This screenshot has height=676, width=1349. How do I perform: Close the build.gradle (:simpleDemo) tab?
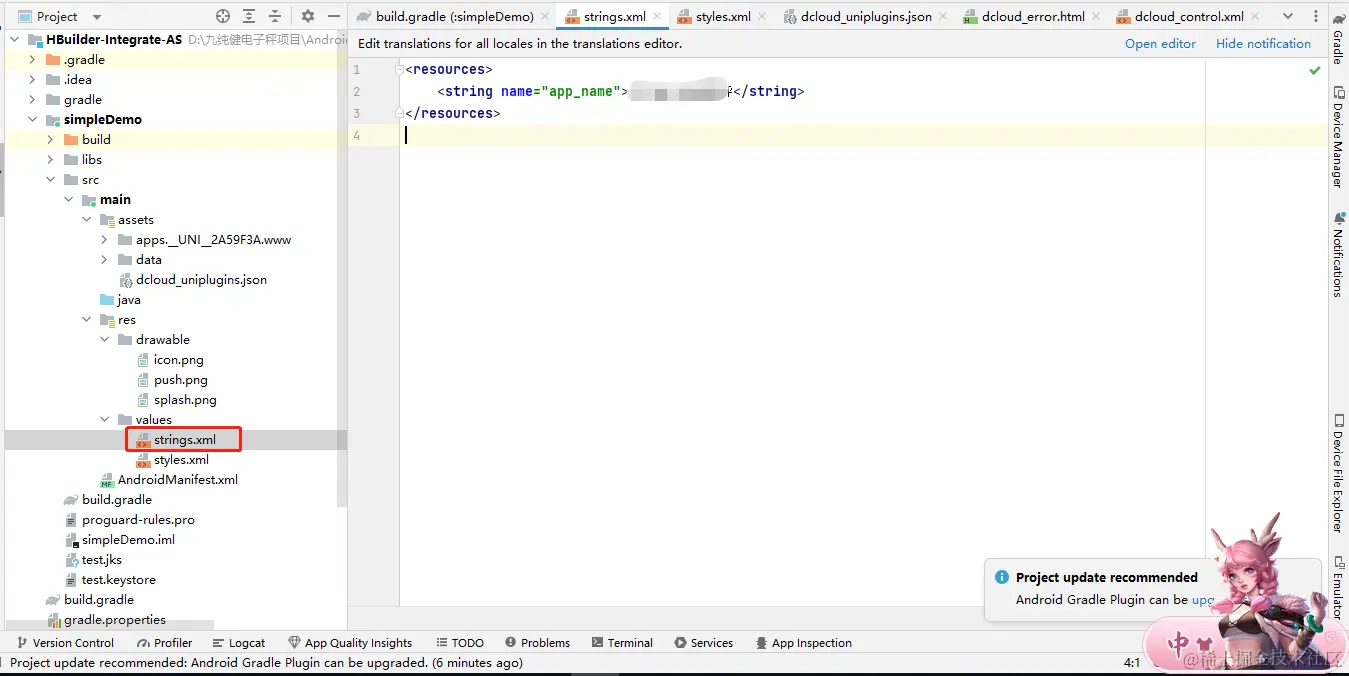point(546,17)
